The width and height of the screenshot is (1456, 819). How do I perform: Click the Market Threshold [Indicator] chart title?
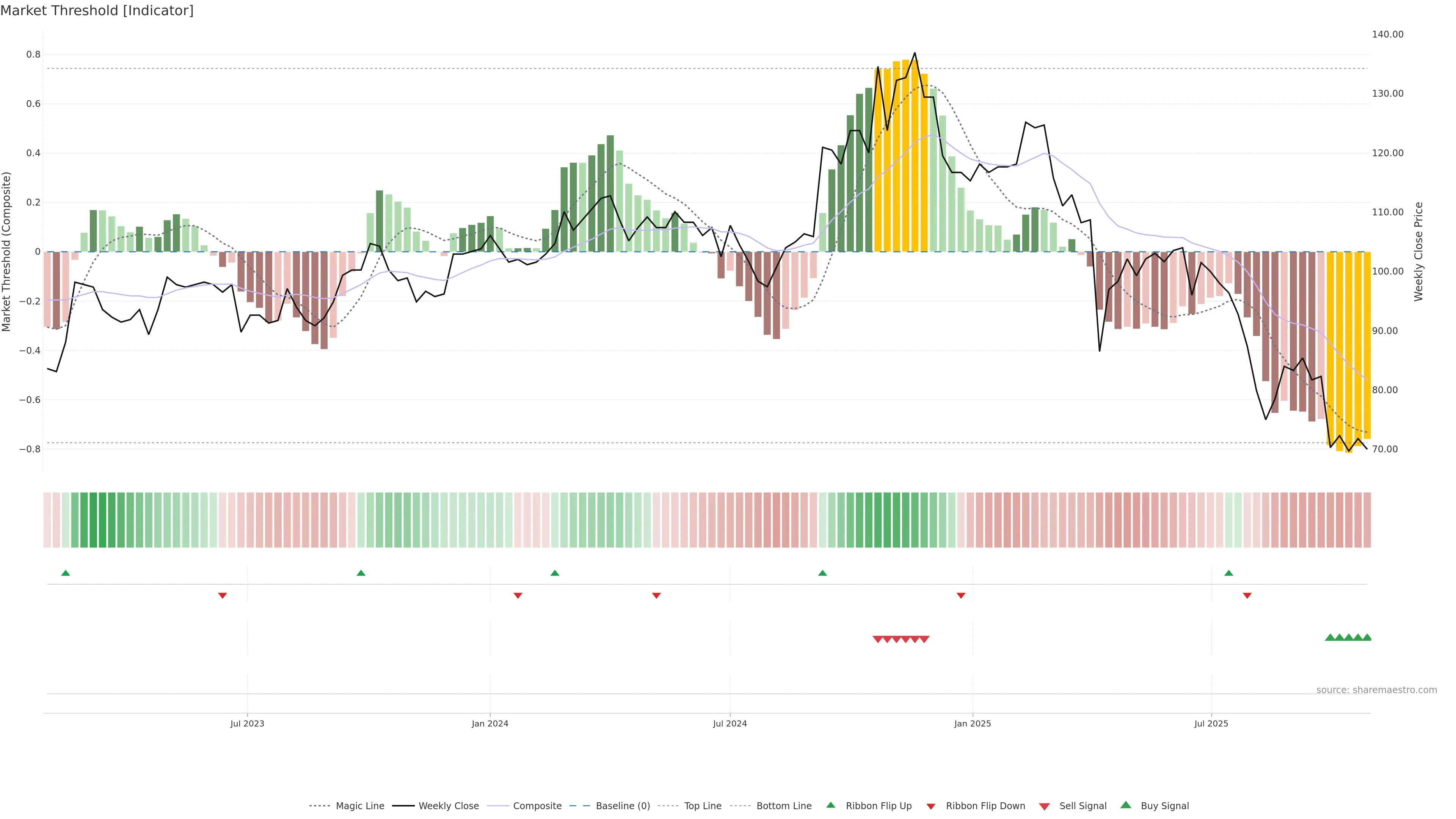(97, 11)
